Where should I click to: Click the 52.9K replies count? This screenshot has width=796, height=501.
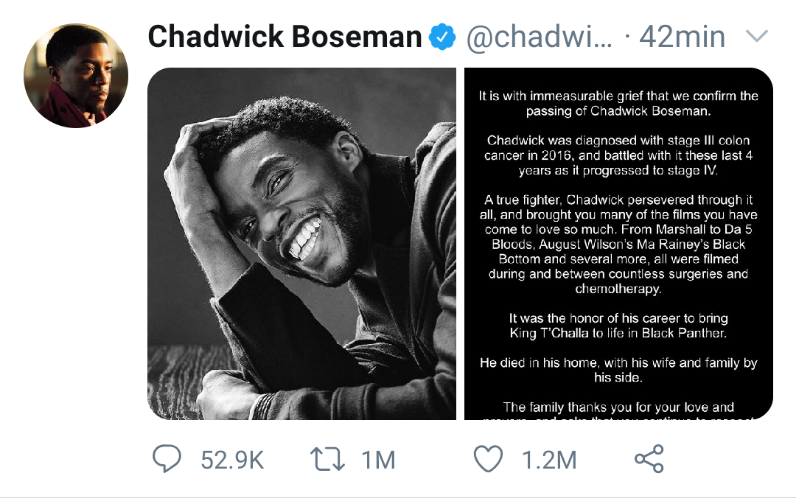[x=232, y=460]
